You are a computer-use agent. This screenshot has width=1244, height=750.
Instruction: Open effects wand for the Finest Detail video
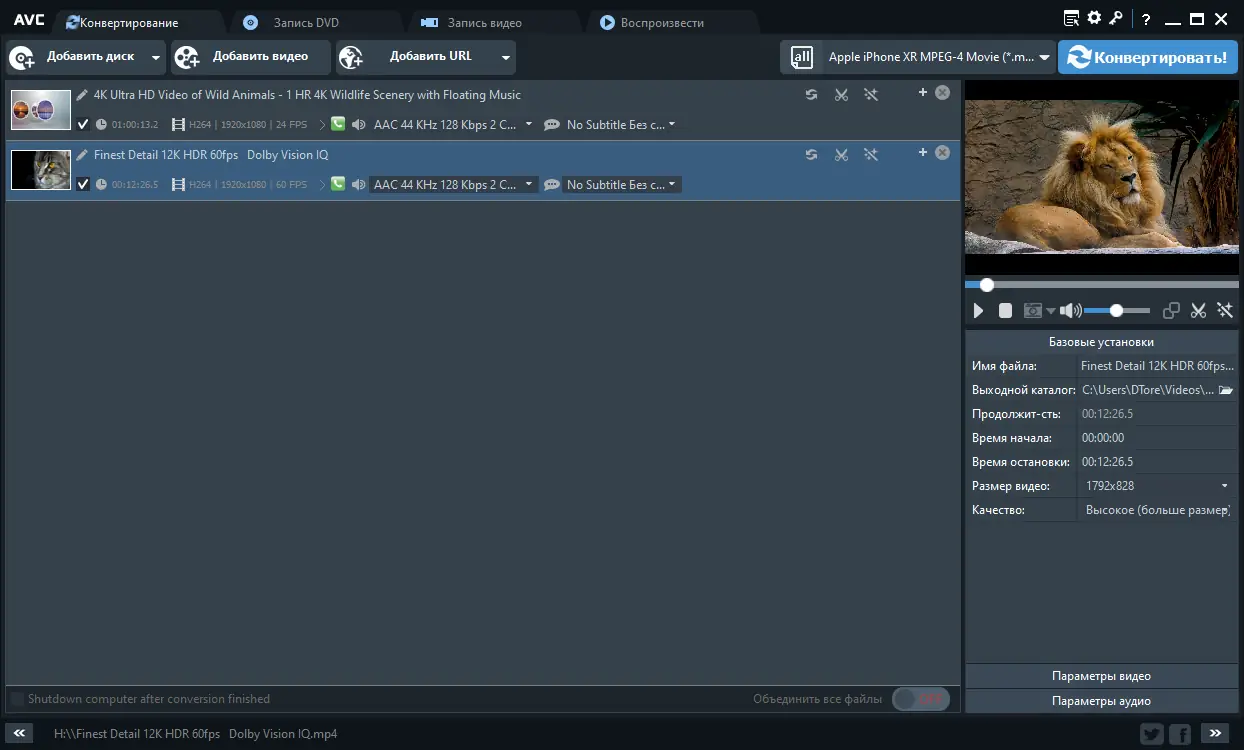click(871, 155)
